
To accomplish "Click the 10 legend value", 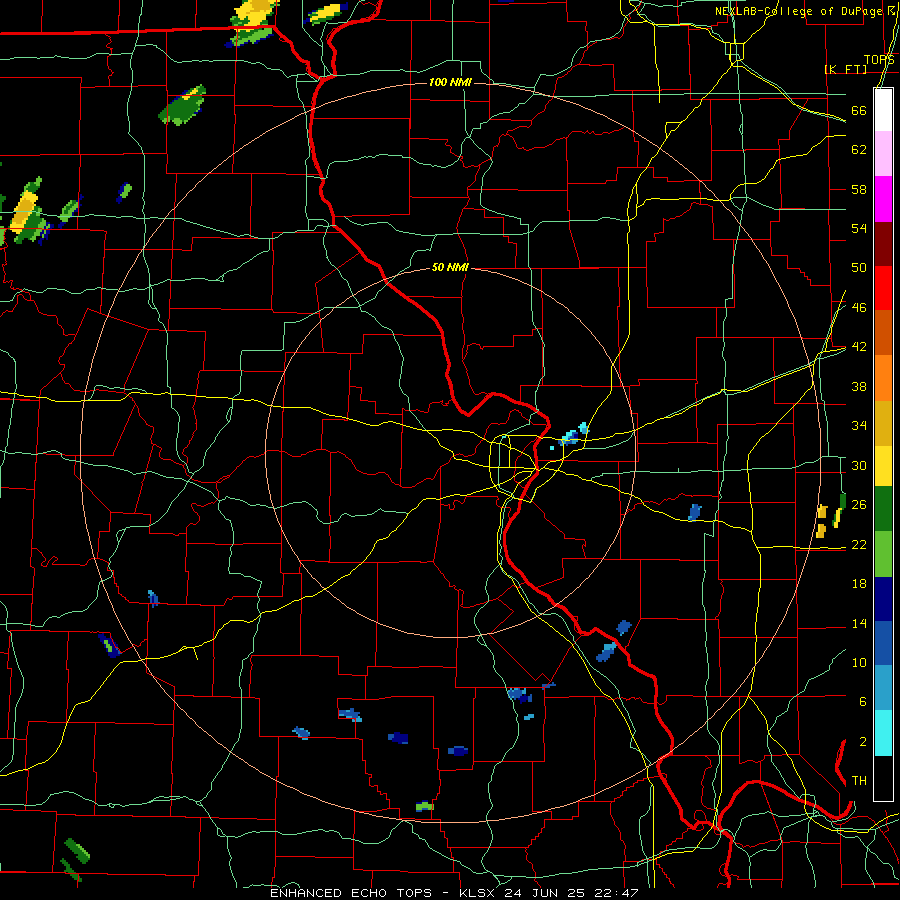I will pos(859,662).
